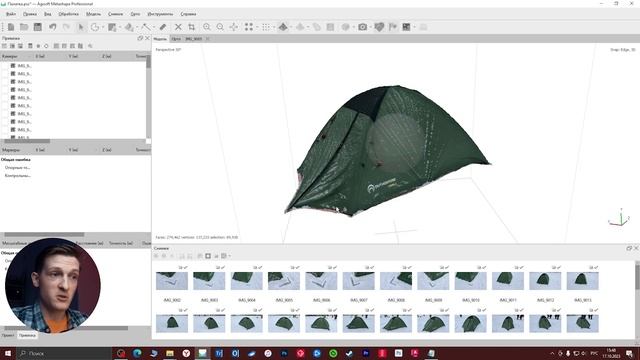Close the IMG_9003 tab
The height and width of the screenshot is (360, 640).
pos(207,39)
